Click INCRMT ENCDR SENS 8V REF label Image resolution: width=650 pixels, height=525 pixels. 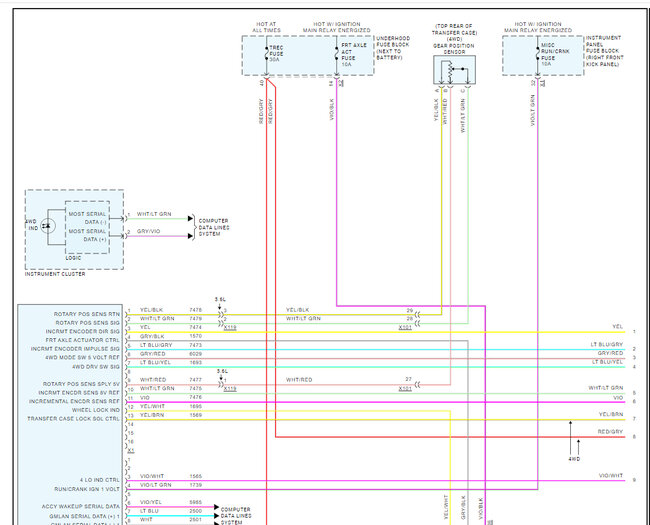click(x=79, y=393)
